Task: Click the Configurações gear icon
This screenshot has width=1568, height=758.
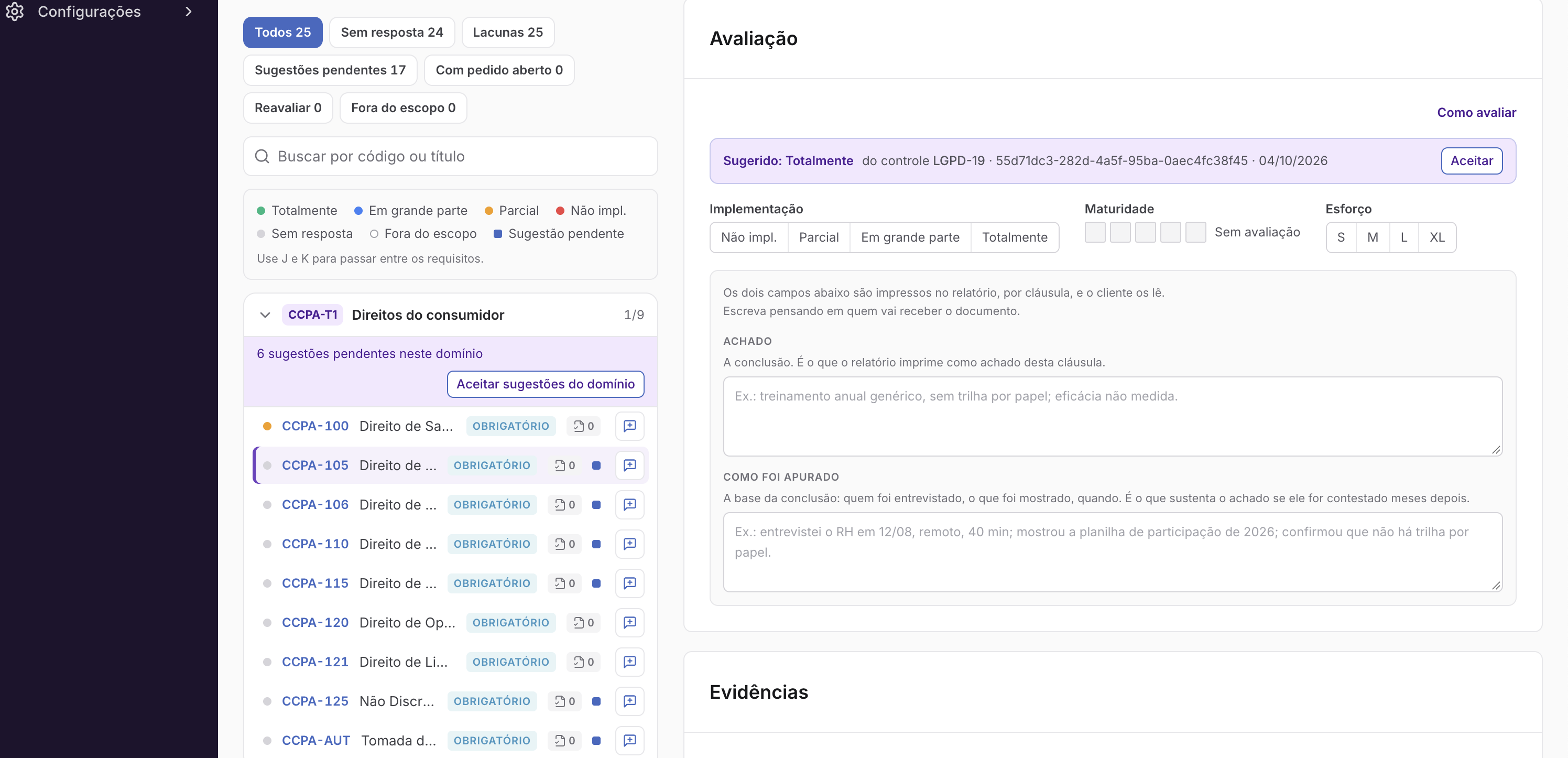Action: [15, 12]
